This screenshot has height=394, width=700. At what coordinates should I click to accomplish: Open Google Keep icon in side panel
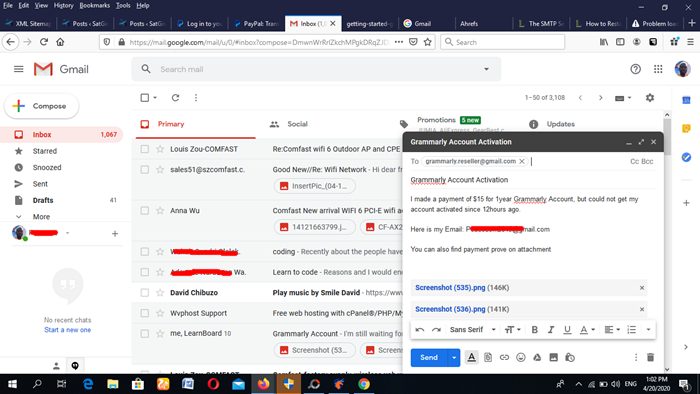(x=686, y=129)
